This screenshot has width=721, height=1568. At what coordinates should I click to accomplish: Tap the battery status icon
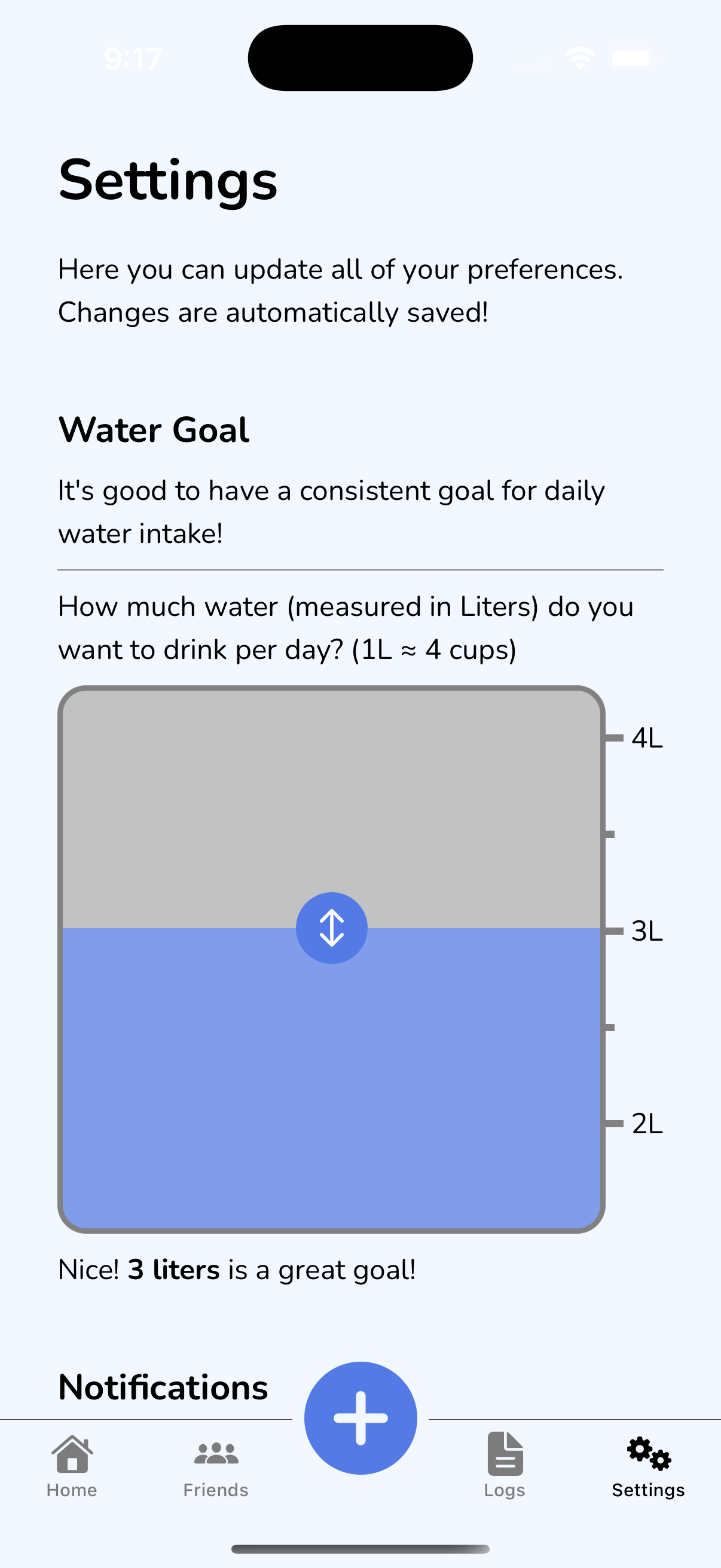(x=633, y=59)
